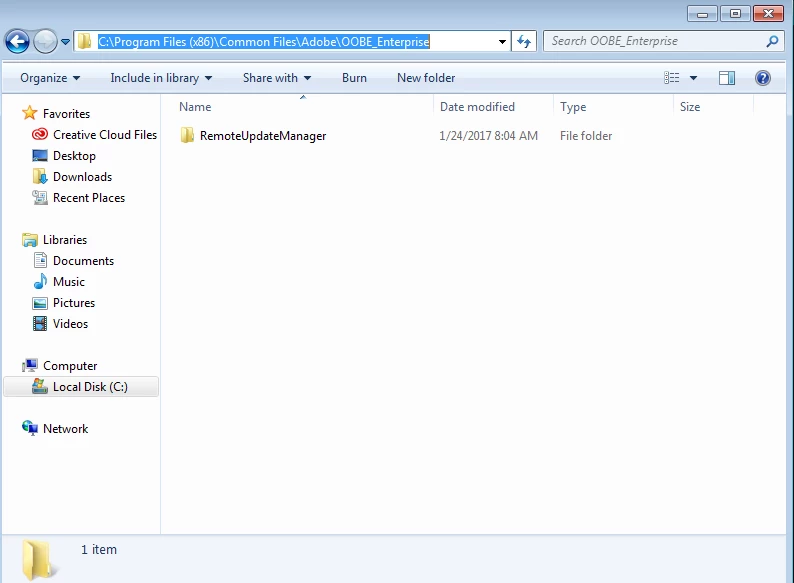Maximize the Explorer window

click(735, 14)
